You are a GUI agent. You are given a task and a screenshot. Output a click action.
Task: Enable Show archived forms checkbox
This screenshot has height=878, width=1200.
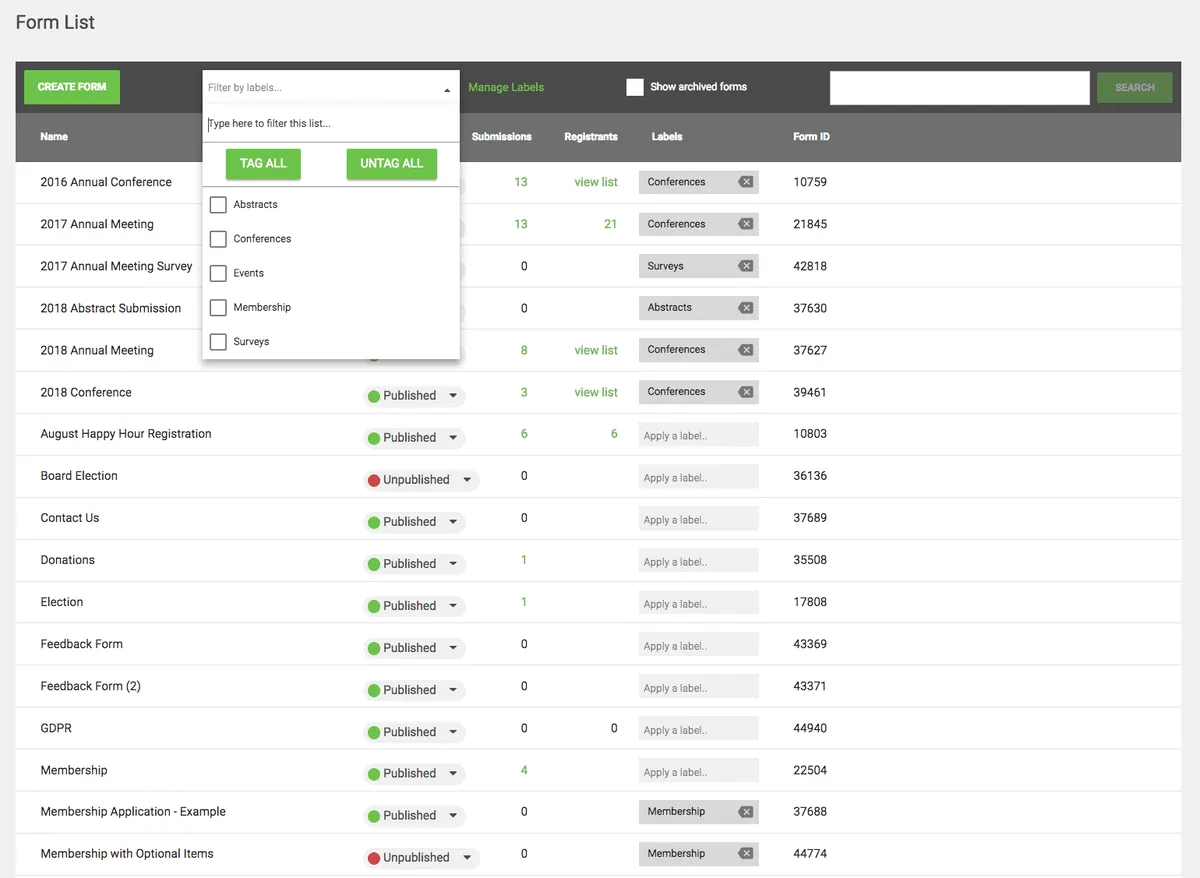click(635, 87)
